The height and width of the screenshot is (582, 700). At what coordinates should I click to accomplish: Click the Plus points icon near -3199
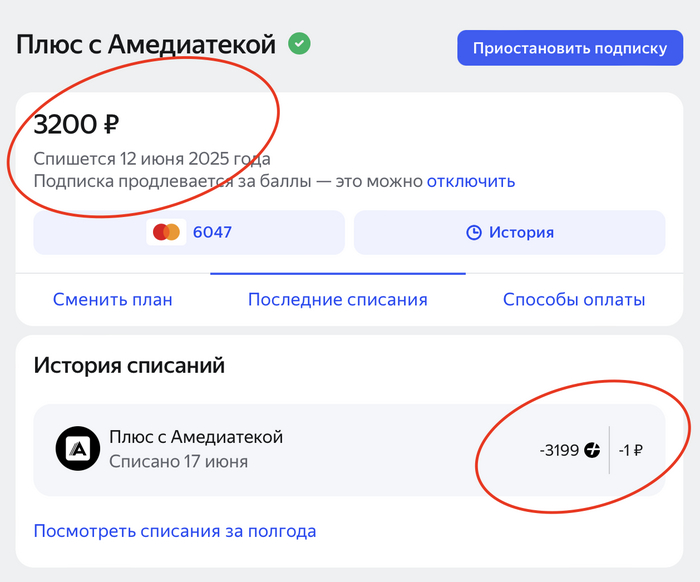pyautogui.click(x=592, y=450)
